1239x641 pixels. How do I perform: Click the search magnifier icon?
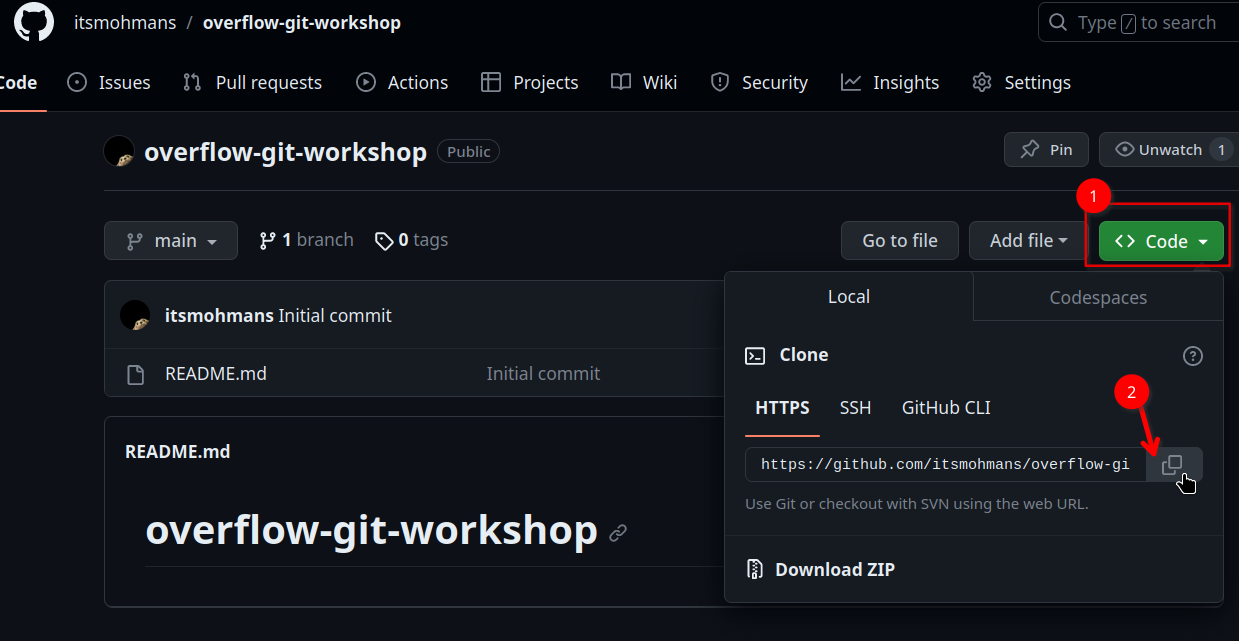tap(1058, 22)
